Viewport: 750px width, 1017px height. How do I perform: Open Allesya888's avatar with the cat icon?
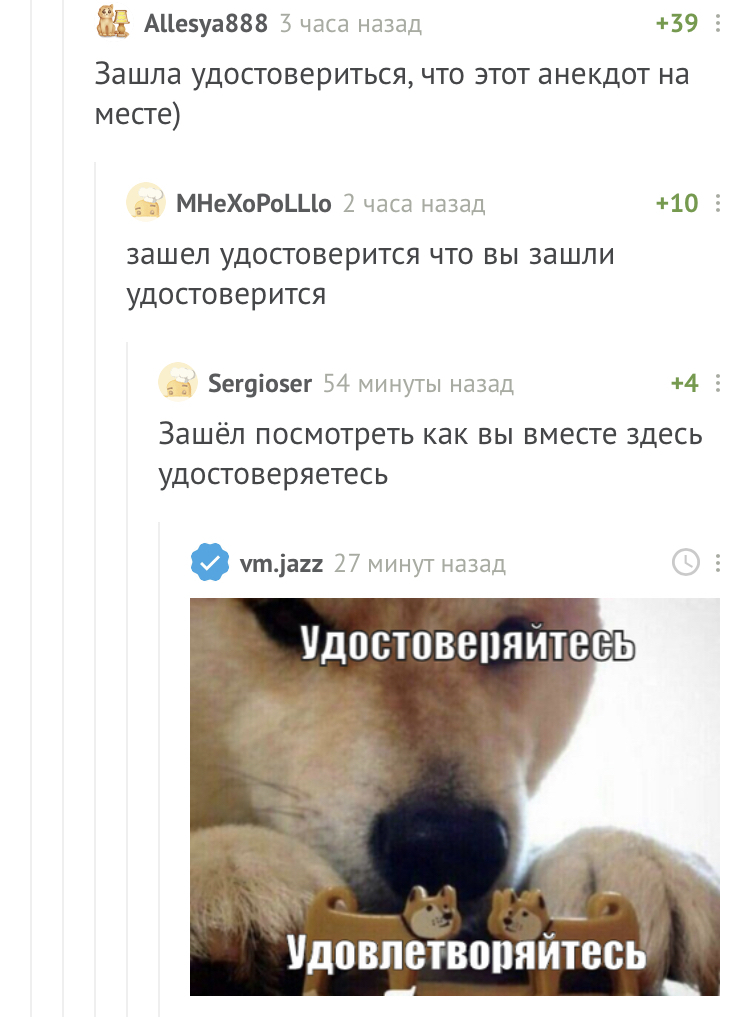pyautogui.click(x=114, y=21)
